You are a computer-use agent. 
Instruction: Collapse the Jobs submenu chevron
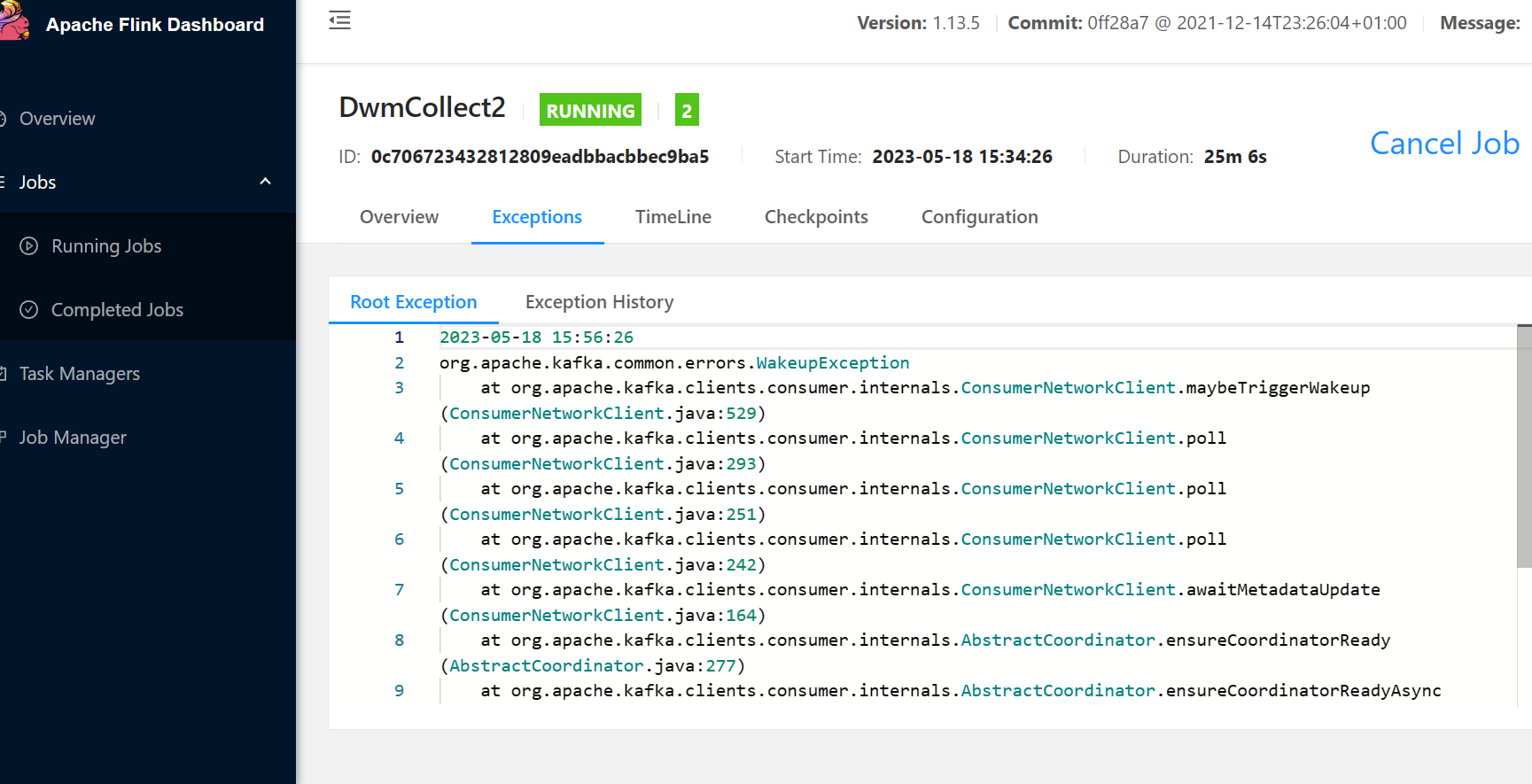(265, 182)
